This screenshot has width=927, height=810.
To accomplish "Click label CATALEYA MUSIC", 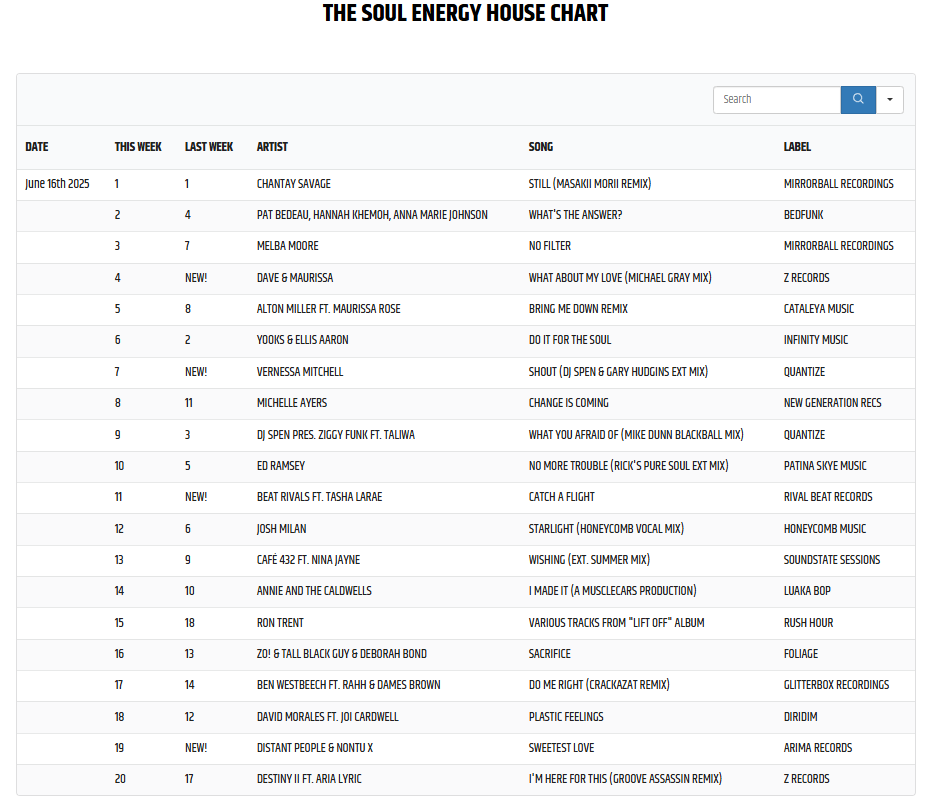I will point(819,309).
